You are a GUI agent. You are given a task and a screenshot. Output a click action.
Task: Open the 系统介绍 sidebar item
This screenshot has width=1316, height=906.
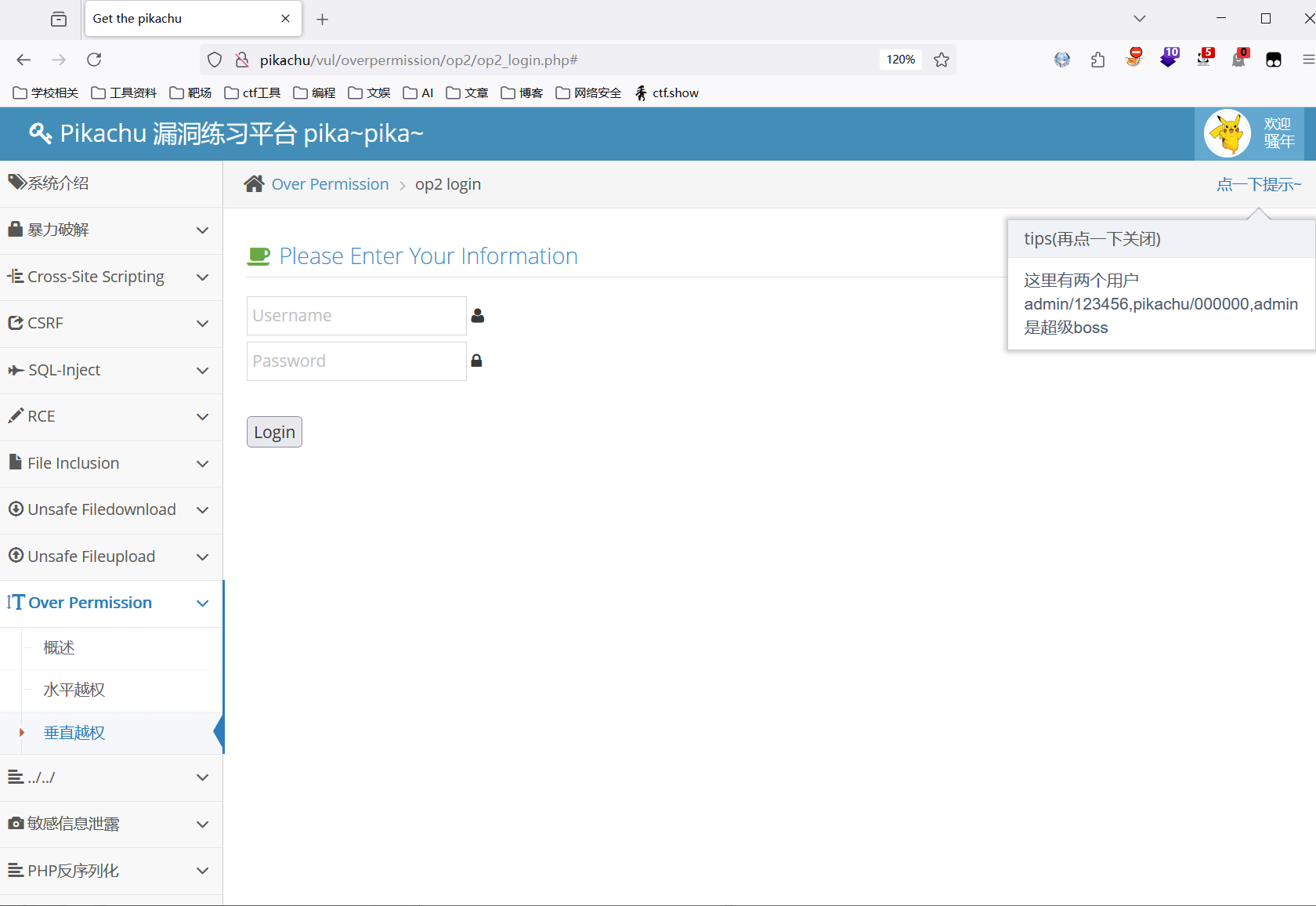pyautogui.click(x=111, y=183)
